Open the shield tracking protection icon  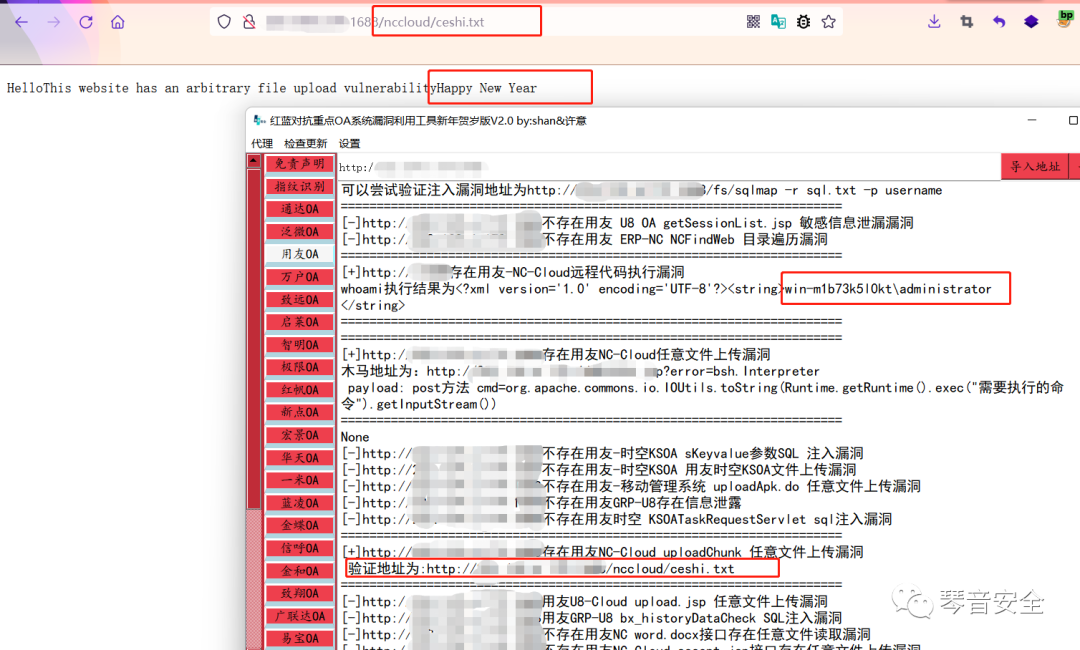click(224, 22)
